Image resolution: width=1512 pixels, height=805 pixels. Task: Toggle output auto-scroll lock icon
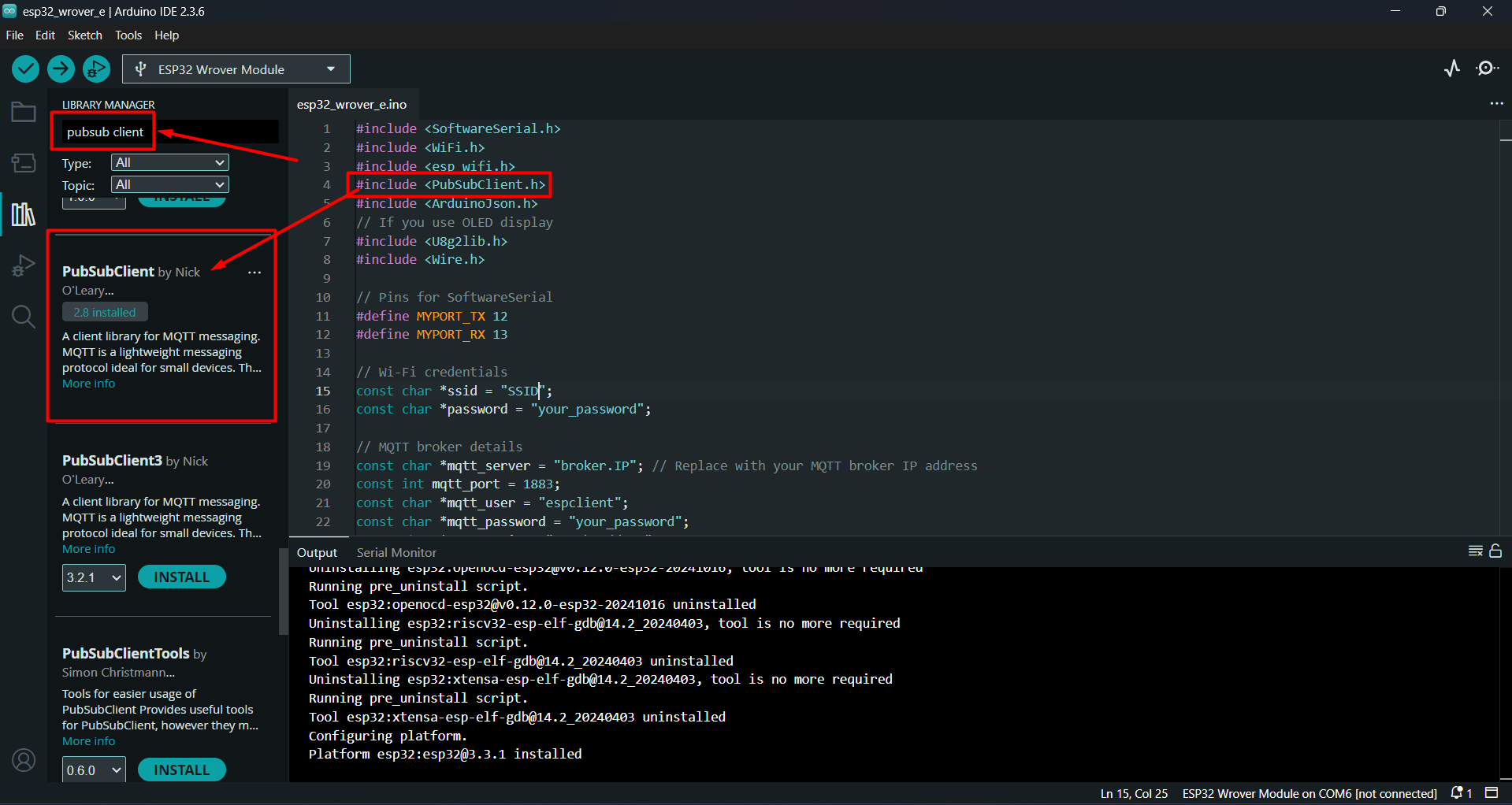point(1495,551)
